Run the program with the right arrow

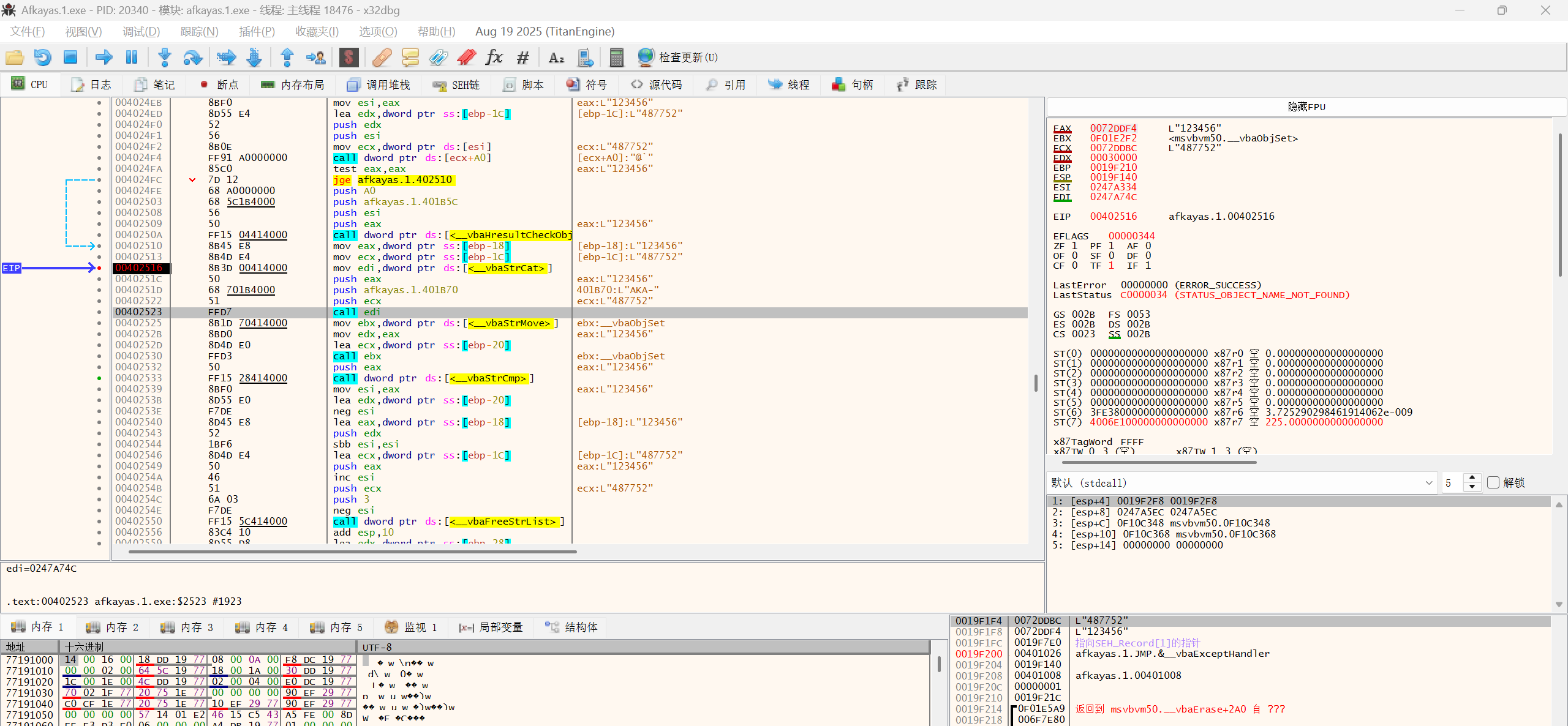(104, 58)
